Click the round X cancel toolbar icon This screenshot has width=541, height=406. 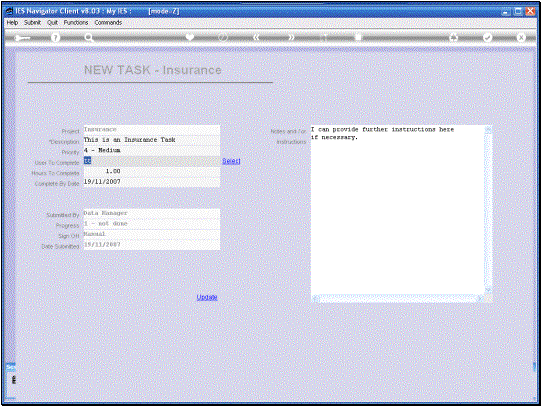pyautogui.click(x=521, y=37)
